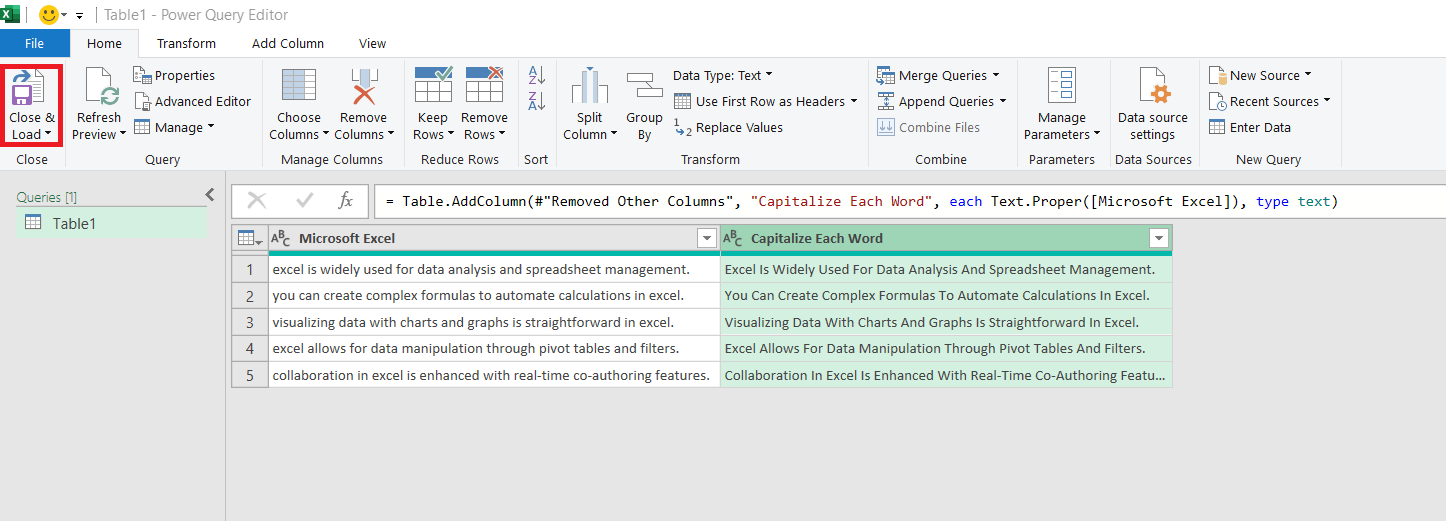Select row number 1

(x=250, y=269)
